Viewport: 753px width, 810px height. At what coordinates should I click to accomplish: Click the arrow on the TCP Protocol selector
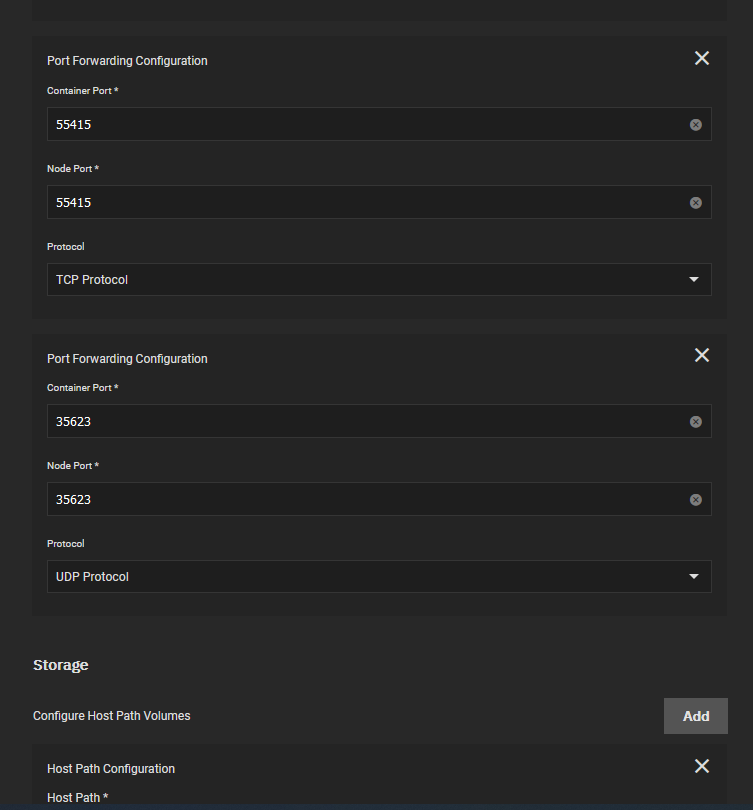pyautogui.click(x=694, y=279)
